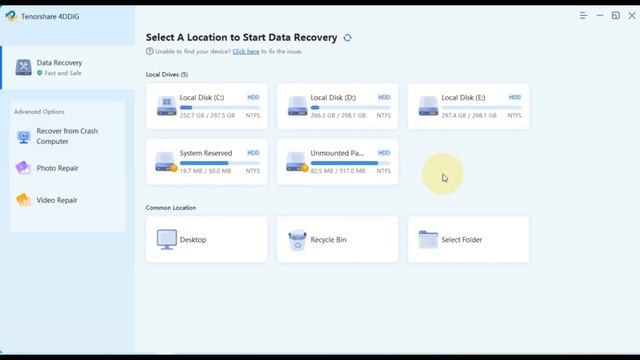640x360 pixels.
Task: Click the 'System Reserved' label
Action: (206, 153)
